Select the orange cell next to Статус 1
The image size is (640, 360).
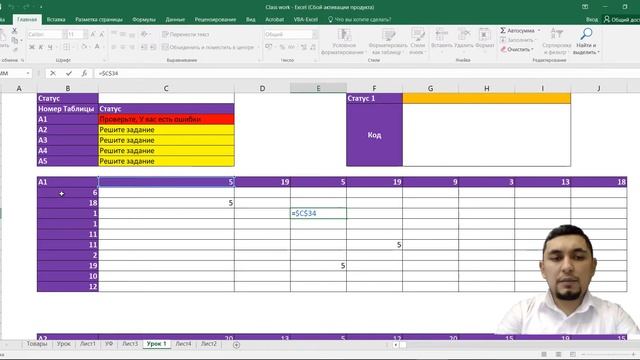click(x=487, y=98)
